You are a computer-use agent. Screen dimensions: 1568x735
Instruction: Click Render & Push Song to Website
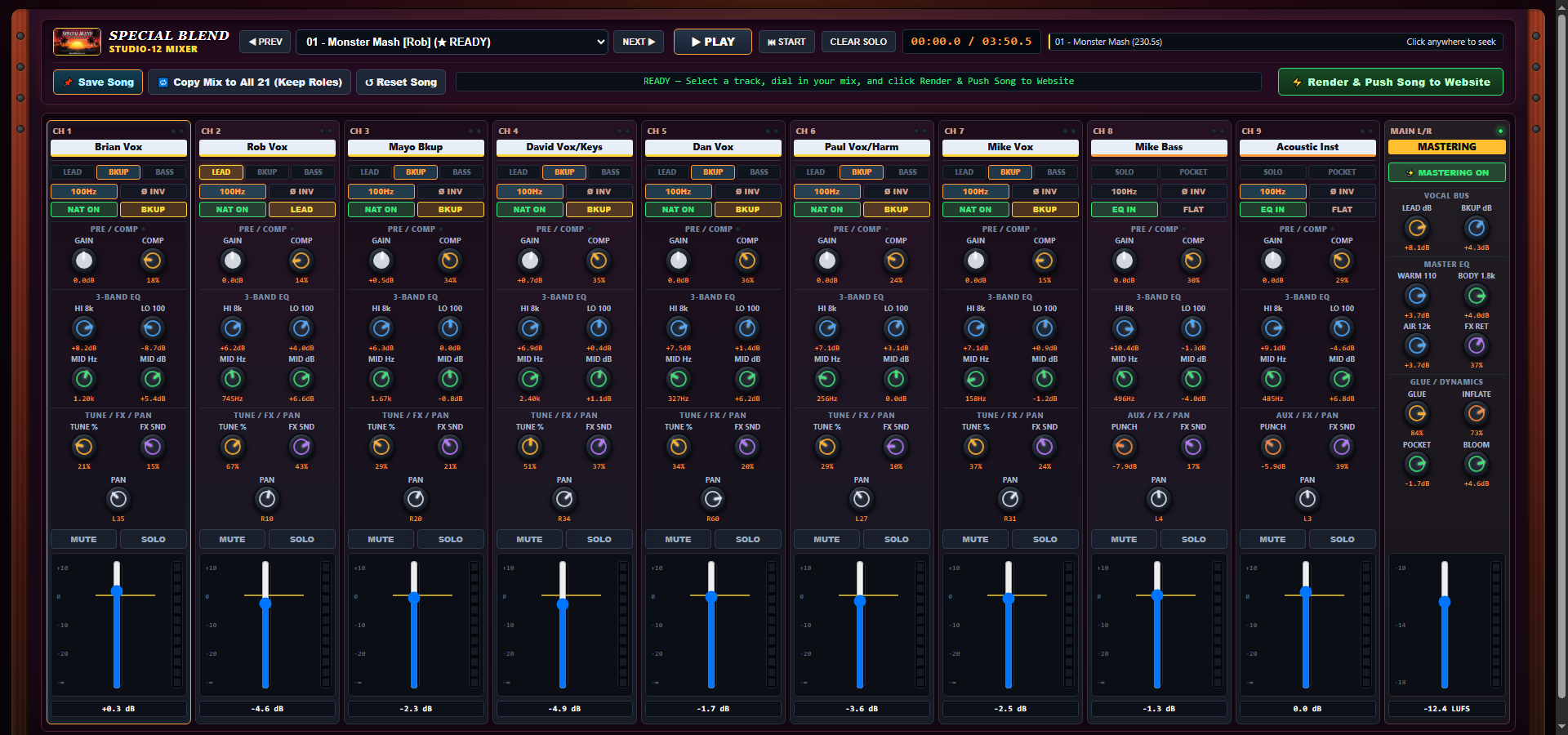pos(1390,82)
